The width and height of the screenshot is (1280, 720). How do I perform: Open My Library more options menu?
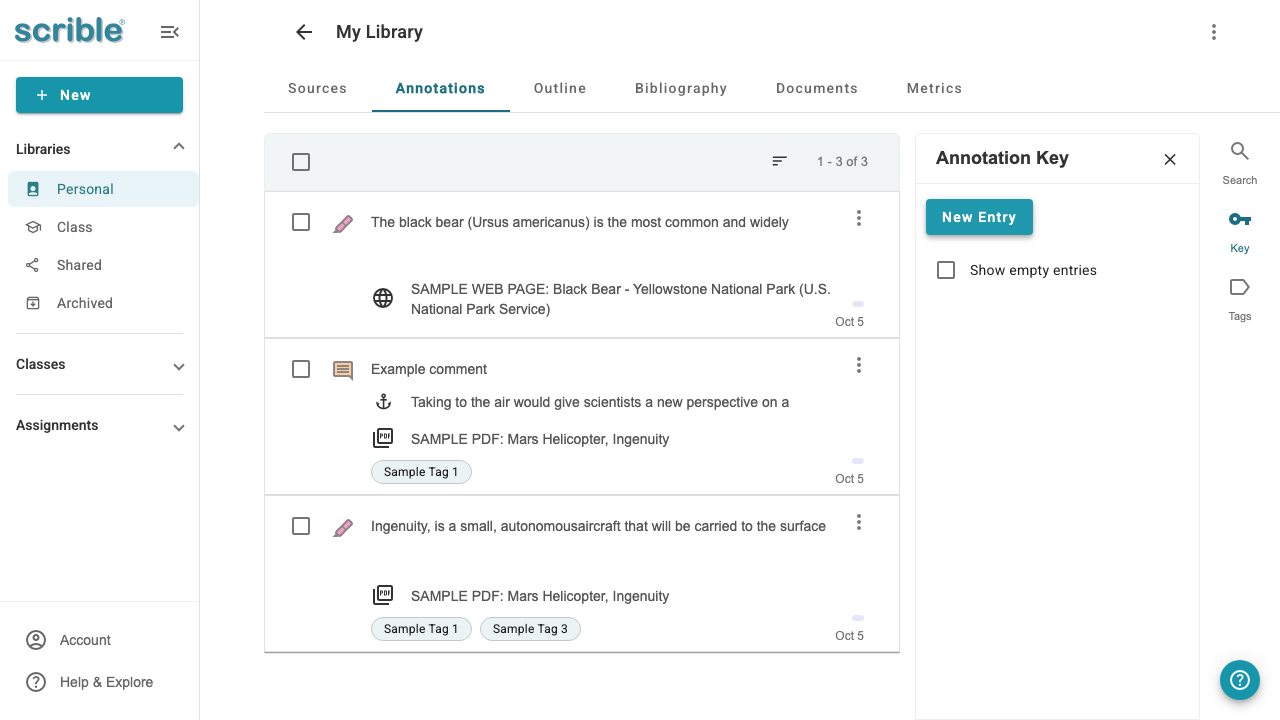(x=1214, y=32)
